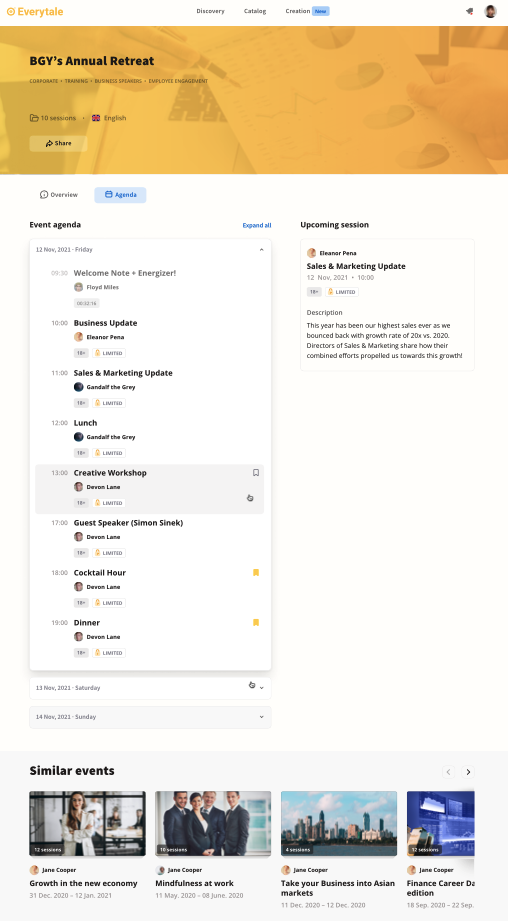508x921 pixels.
Task: Expand the 14 Nov Sunday agenda
Action: tap(261, 717)
